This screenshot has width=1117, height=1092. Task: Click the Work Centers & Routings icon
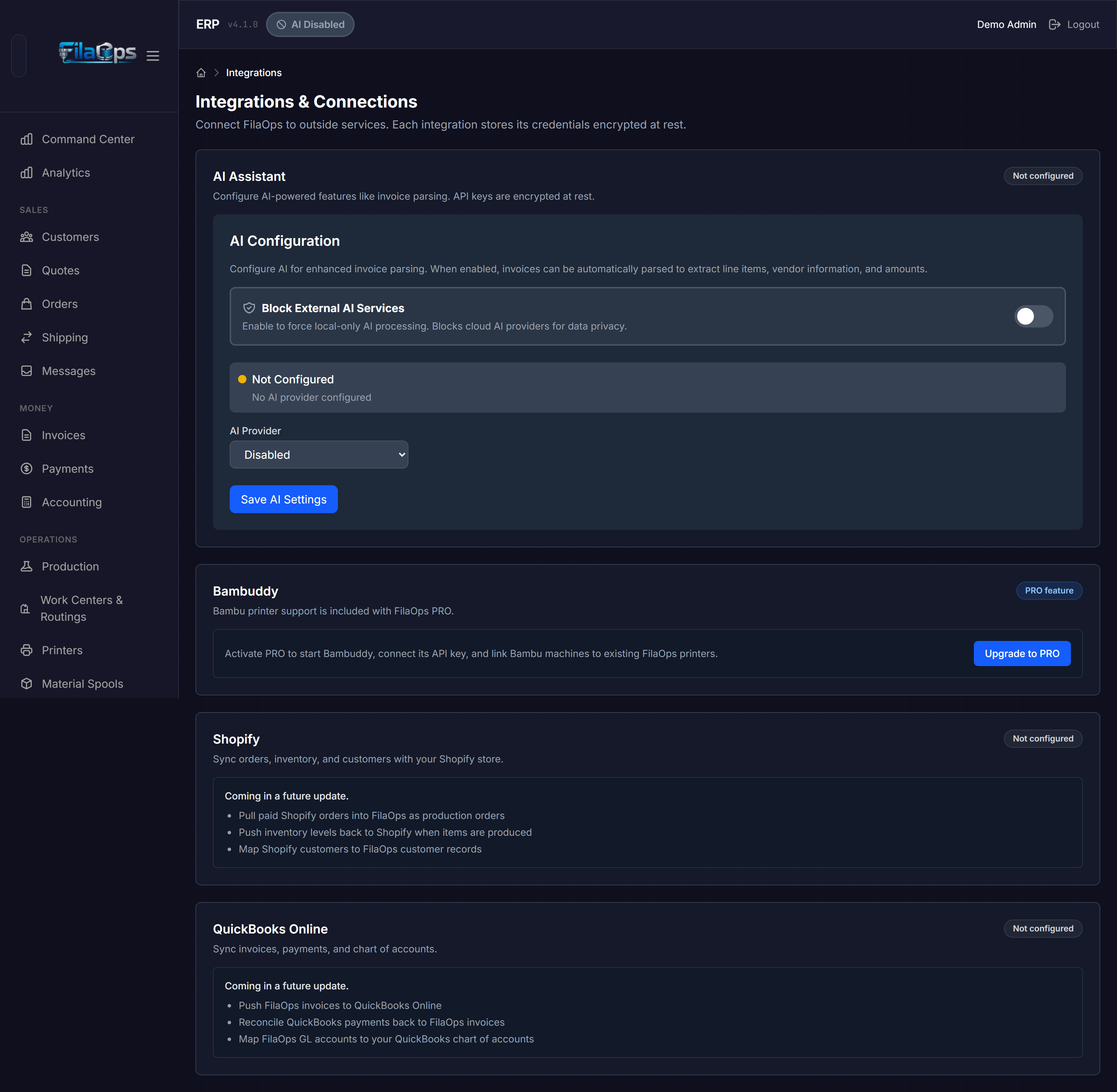[25, 608]
